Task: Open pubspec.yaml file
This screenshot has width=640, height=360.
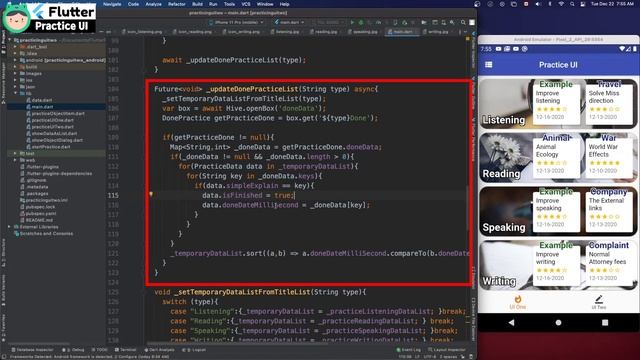Action: (41, 213)
